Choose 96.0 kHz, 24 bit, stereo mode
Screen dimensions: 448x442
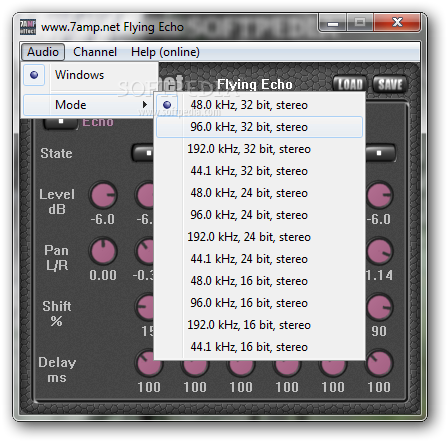[x=259, y=215]
